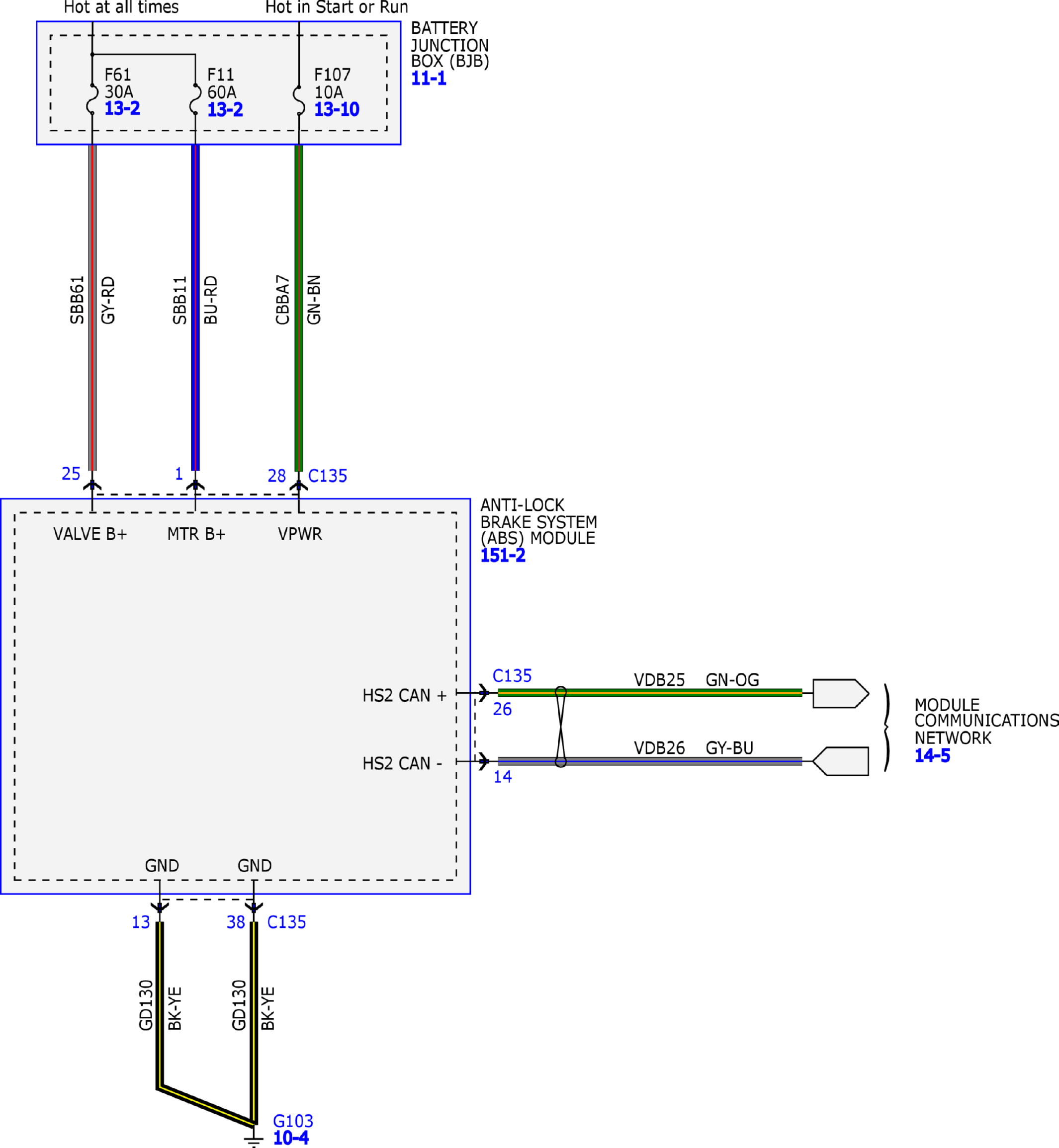This screenshot has height=1148, width=1059.
Task: Click the SBB11 circuit label
Action: [180, 300]
